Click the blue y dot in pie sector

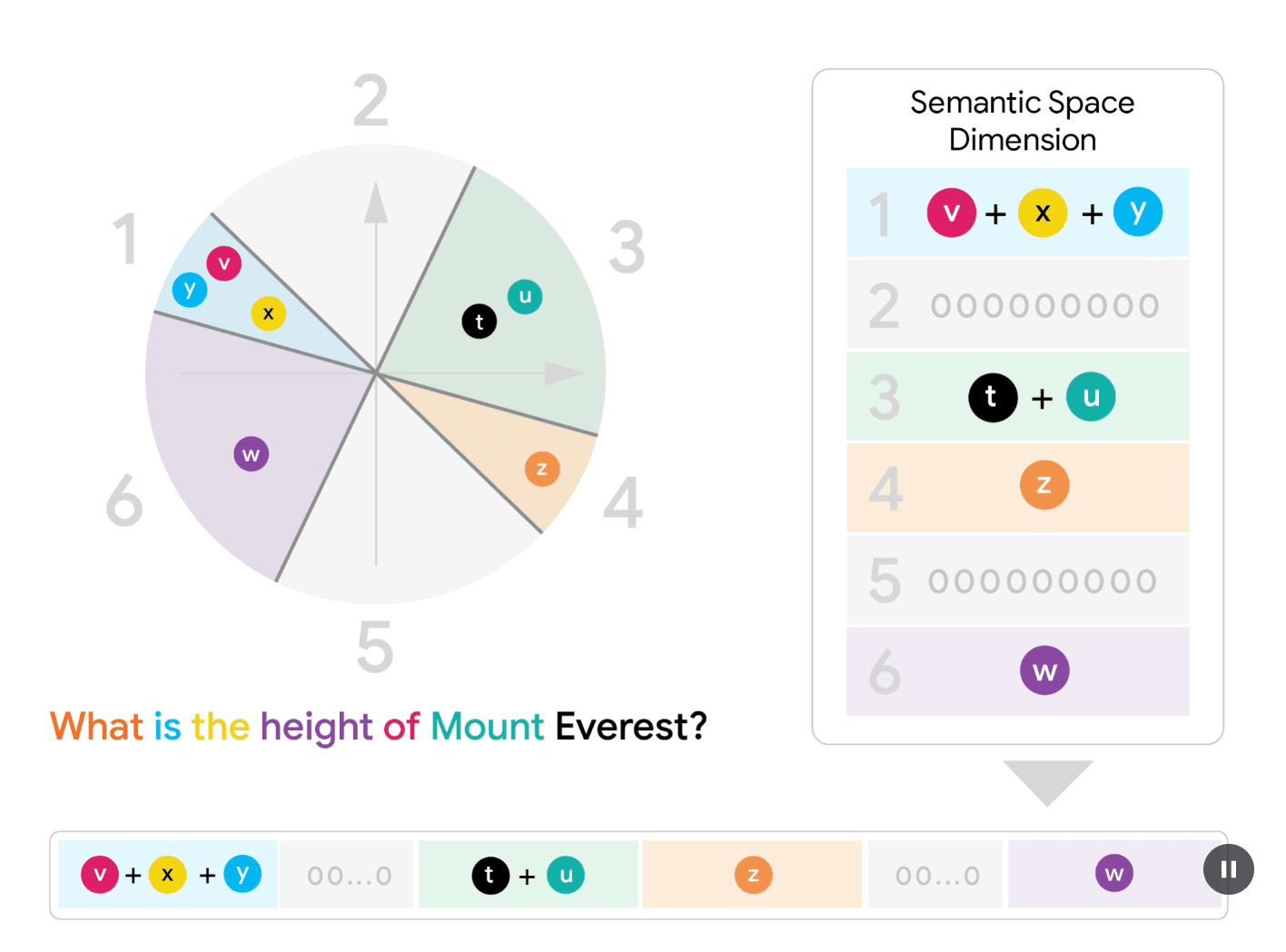pyautogui.click(x=190, y=290)
